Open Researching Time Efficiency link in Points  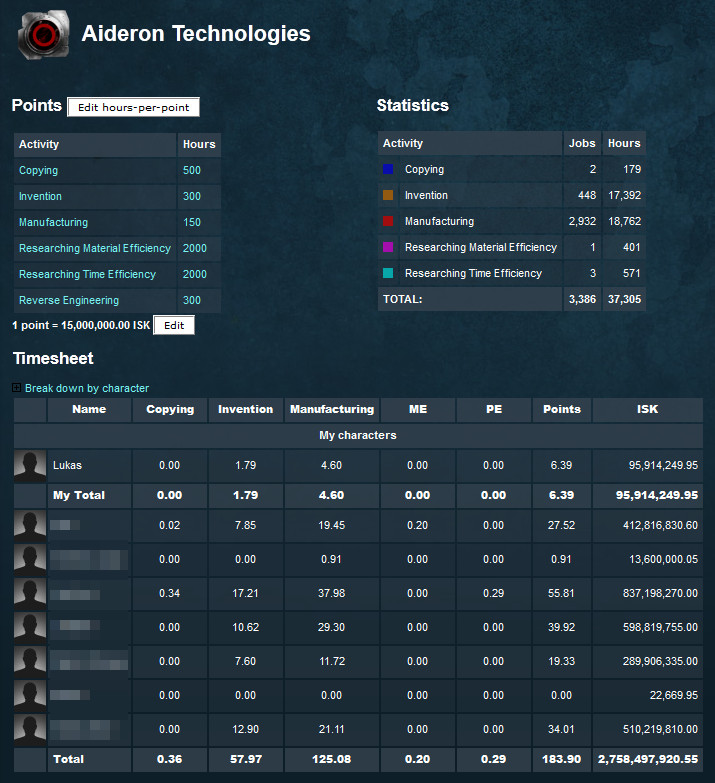pyautogui.click(x=87, y=274)
